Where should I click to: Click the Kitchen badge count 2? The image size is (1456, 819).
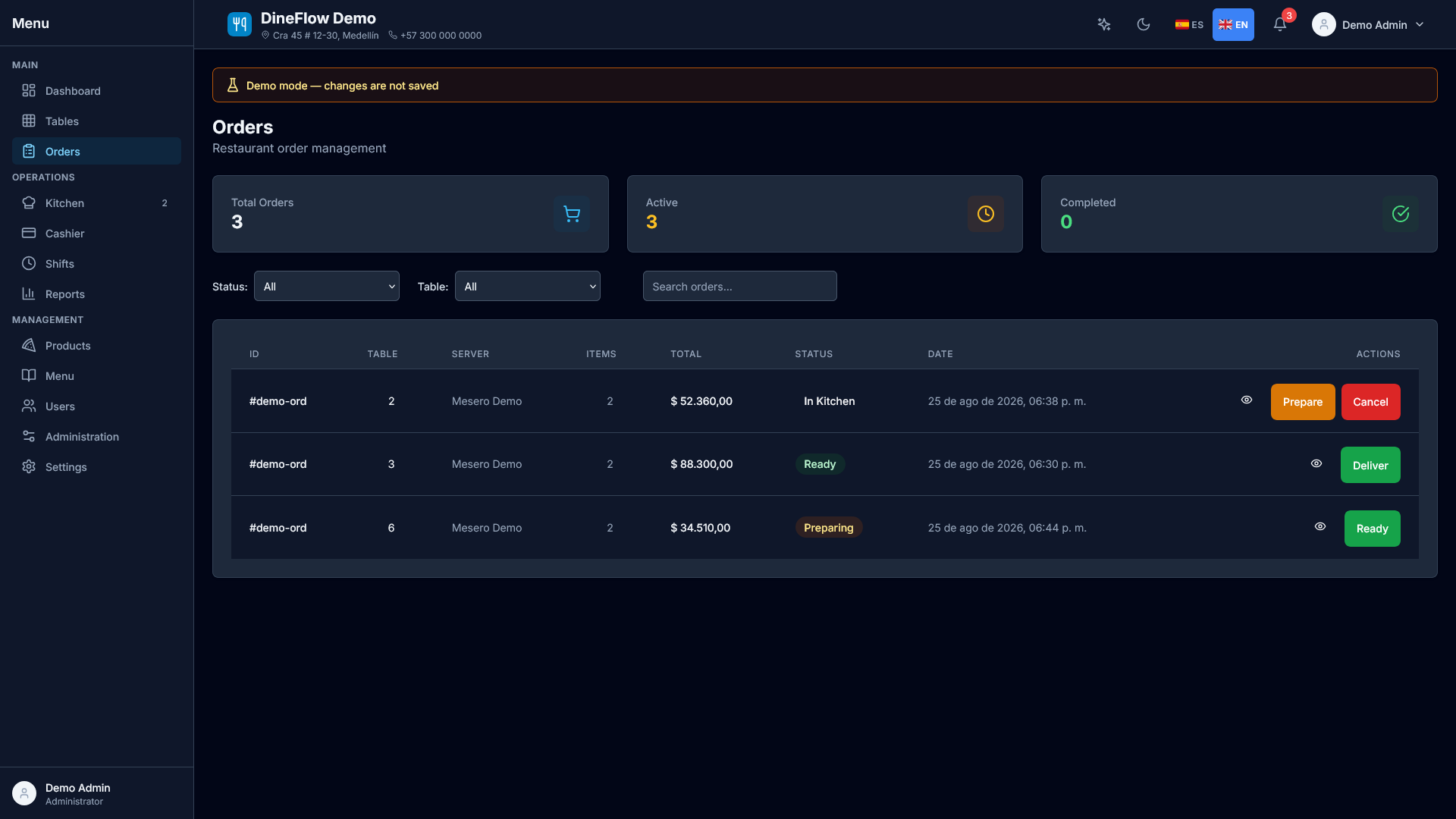coord(165,203)
